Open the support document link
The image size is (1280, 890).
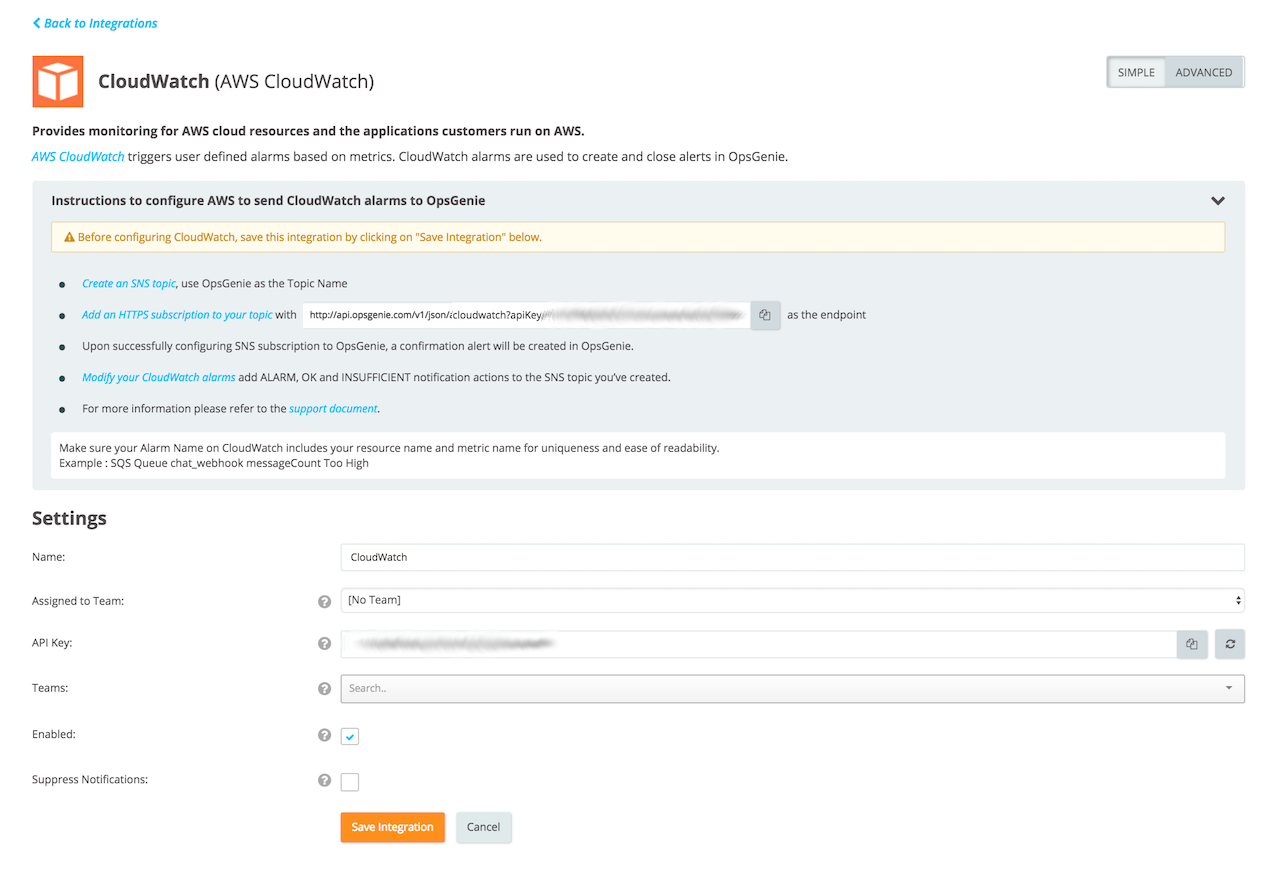333,409
